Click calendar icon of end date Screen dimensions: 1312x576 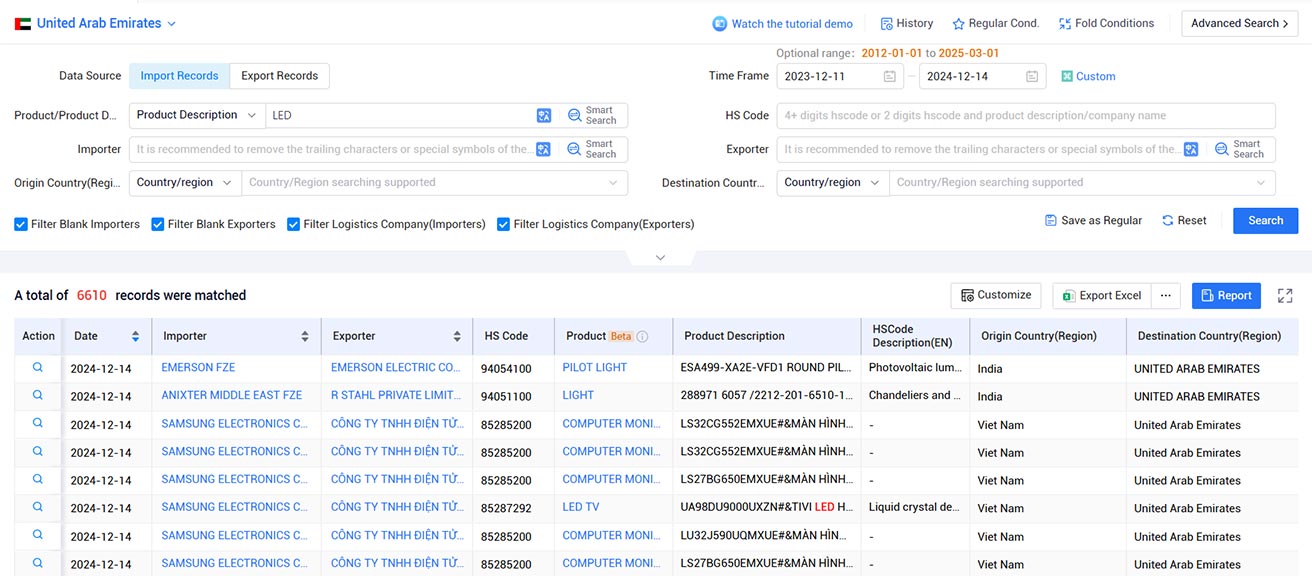point(1032,76)
